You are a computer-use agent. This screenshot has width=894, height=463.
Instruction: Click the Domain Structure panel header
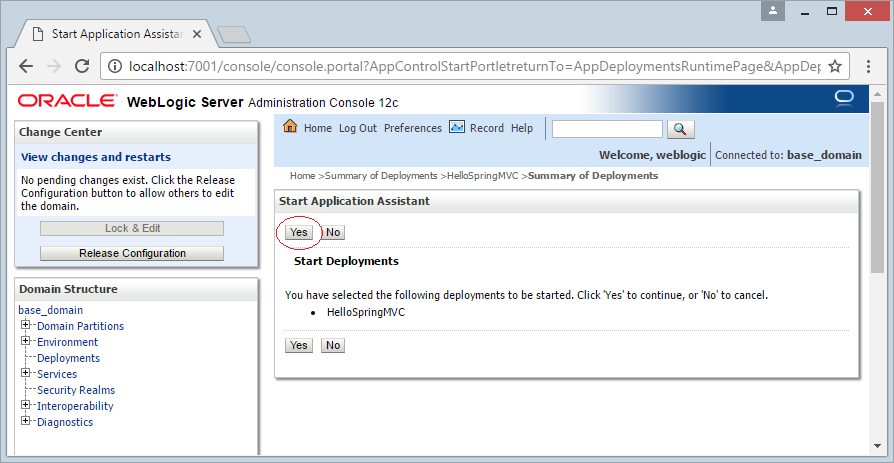136,289
